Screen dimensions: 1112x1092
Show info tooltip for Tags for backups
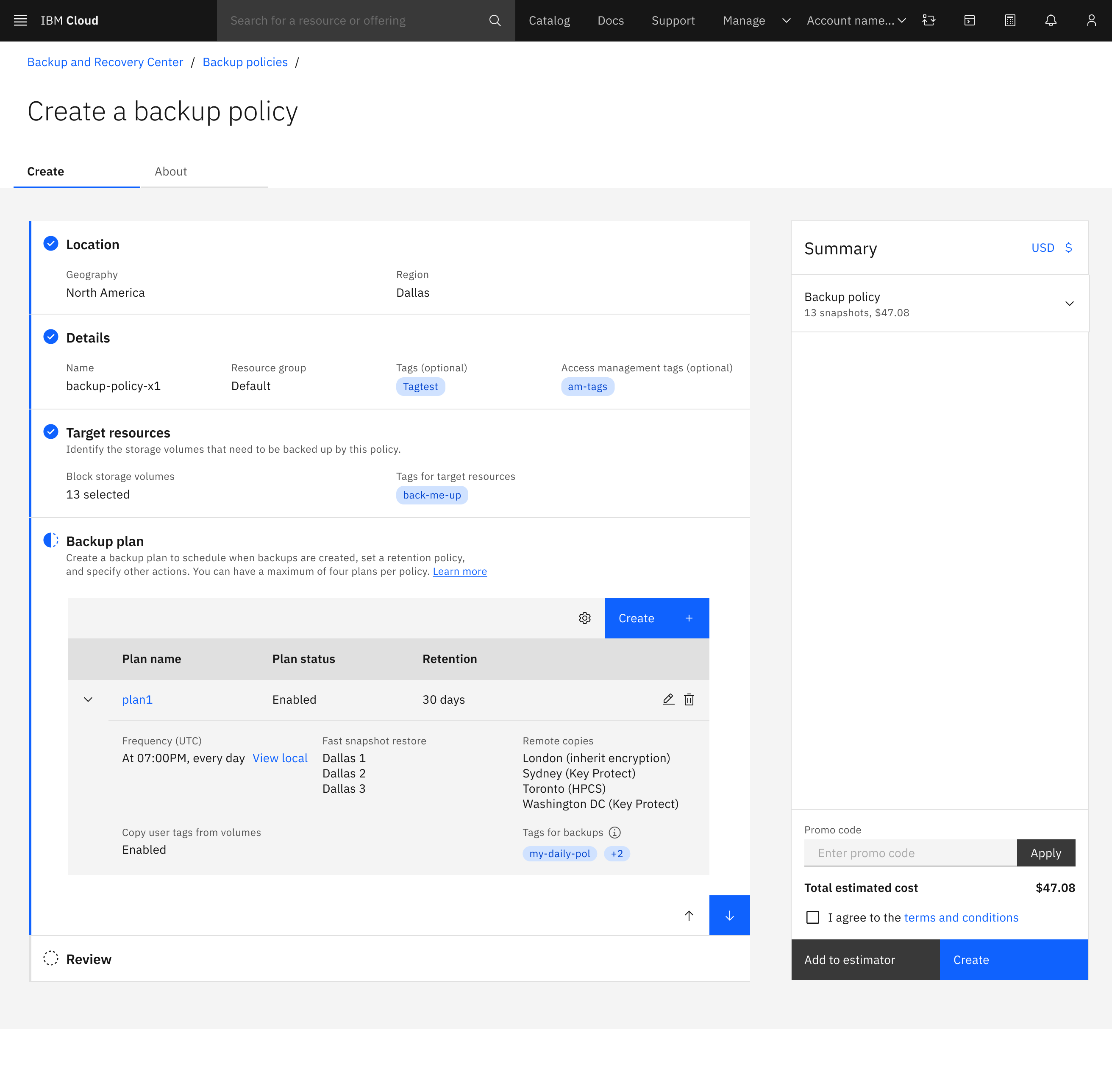click(615, 832)
